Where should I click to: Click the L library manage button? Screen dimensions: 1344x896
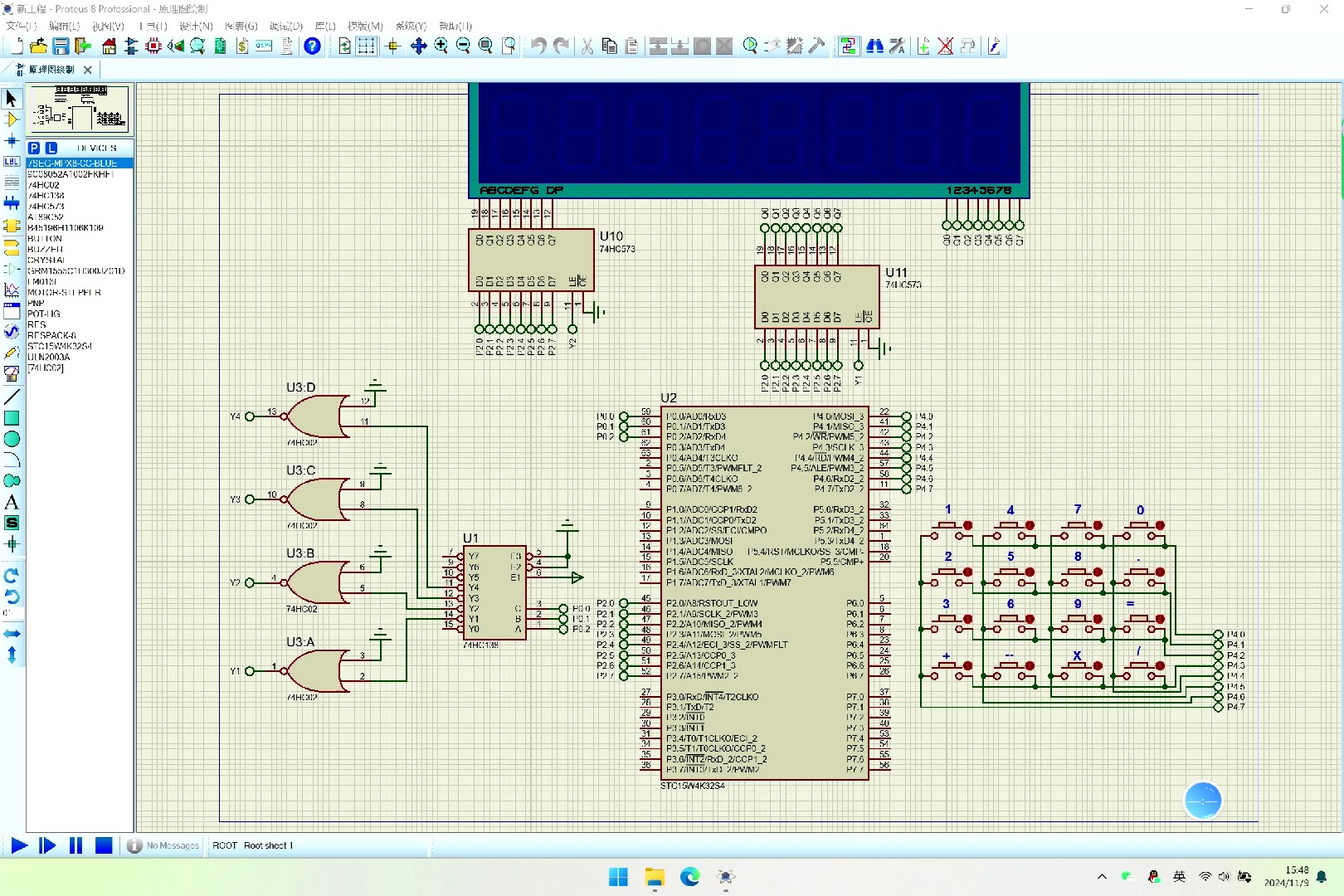coord(51,148)
